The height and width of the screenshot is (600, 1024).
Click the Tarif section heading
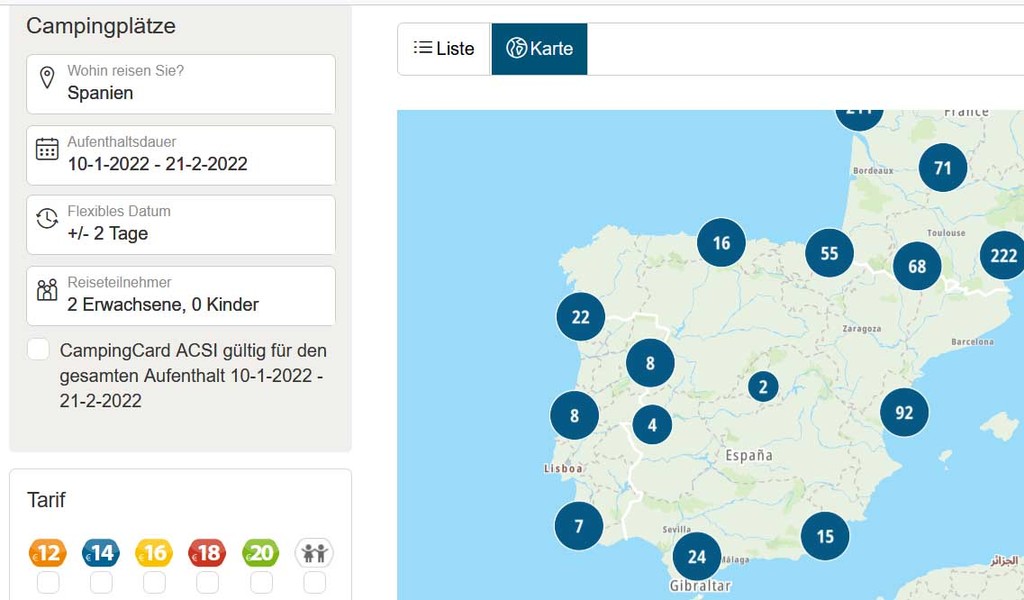46,499
